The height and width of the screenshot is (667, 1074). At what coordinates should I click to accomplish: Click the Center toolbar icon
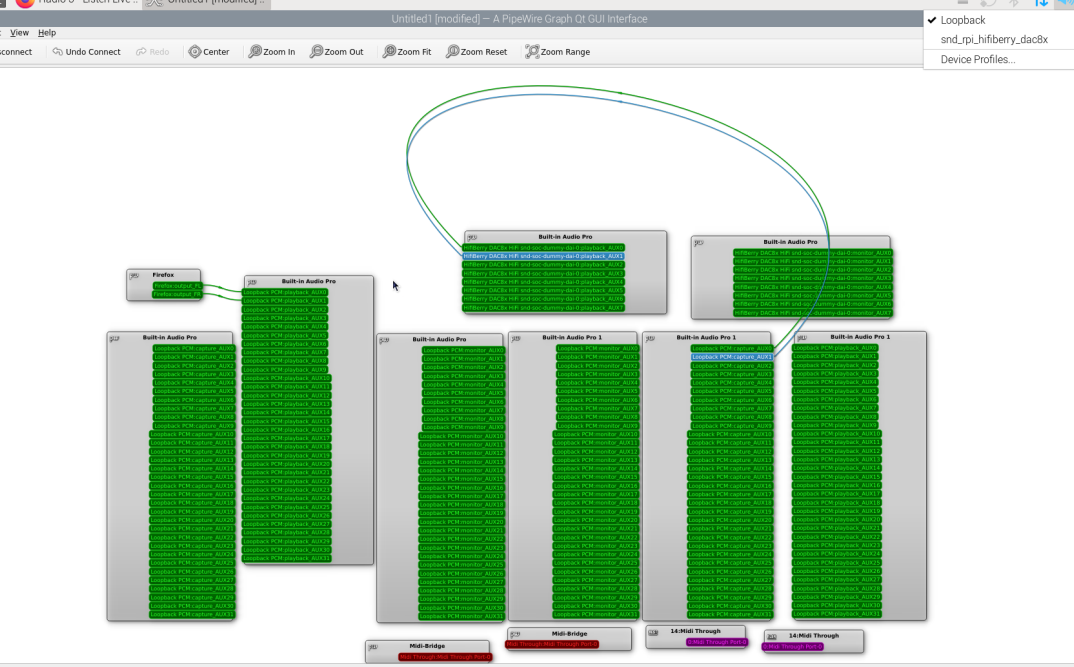pos(195,51)
